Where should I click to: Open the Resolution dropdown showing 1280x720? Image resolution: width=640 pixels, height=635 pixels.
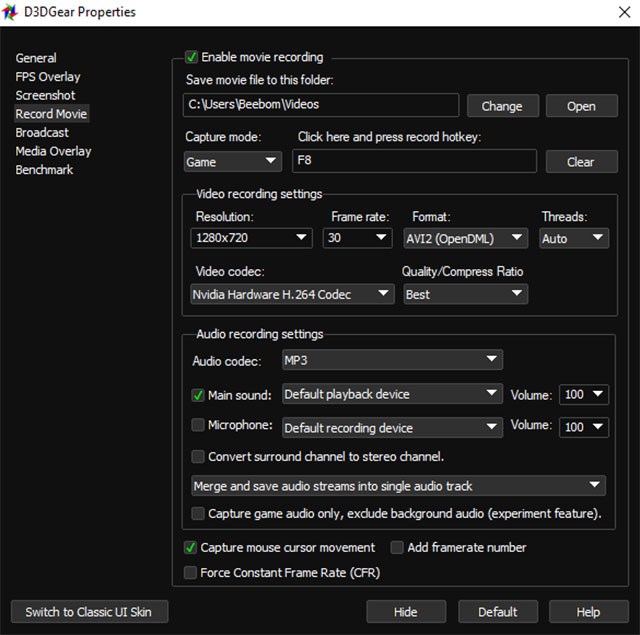point(252,238)
